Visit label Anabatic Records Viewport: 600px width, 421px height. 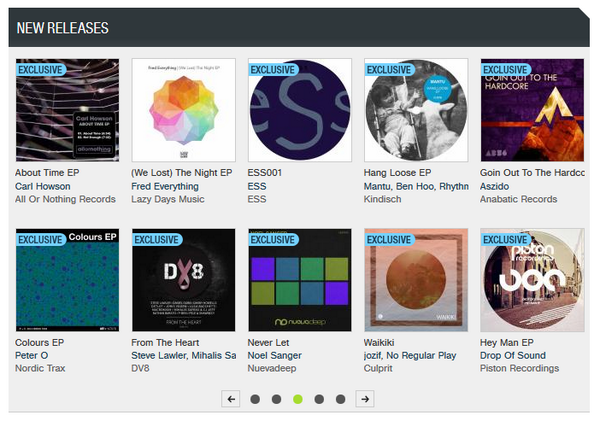519,199
